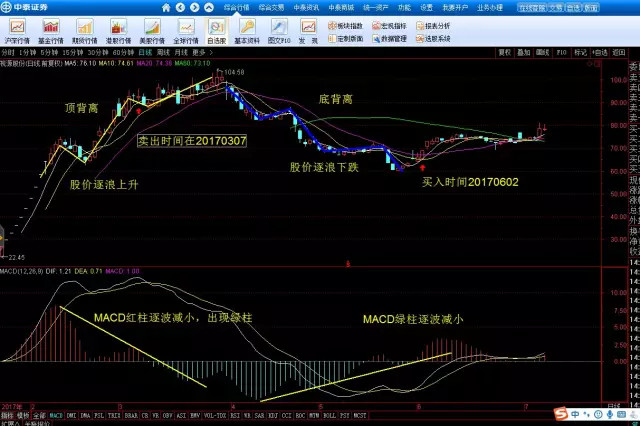This screenshot has height=426, width=640.
Task: Open 美股行情 US stock quotes
Action: click(x=152, y=31)
